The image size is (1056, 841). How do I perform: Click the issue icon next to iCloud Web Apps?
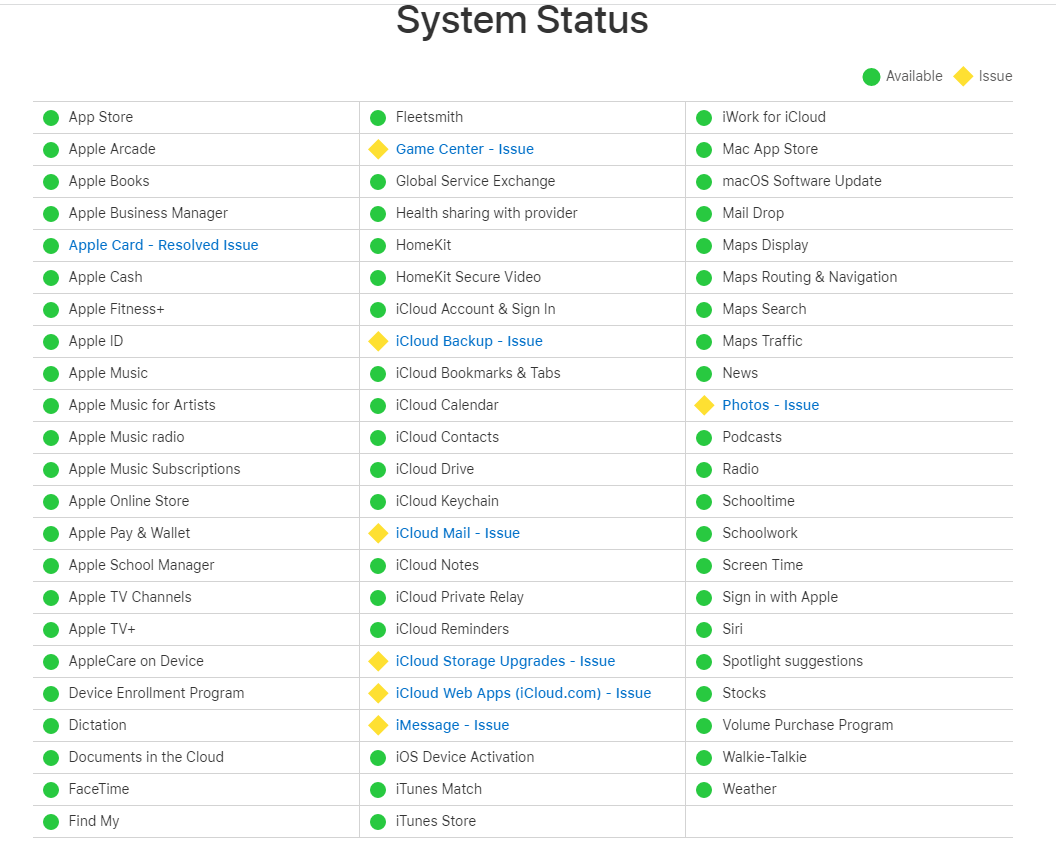point(378,693)
